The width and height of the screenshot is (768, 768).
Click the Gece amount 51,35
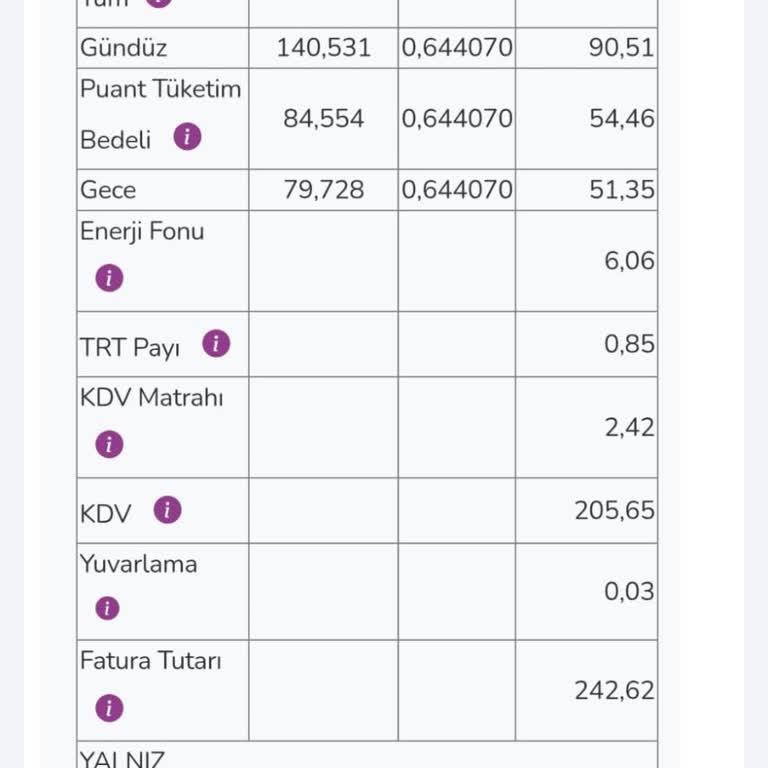[x=622, y=190]
